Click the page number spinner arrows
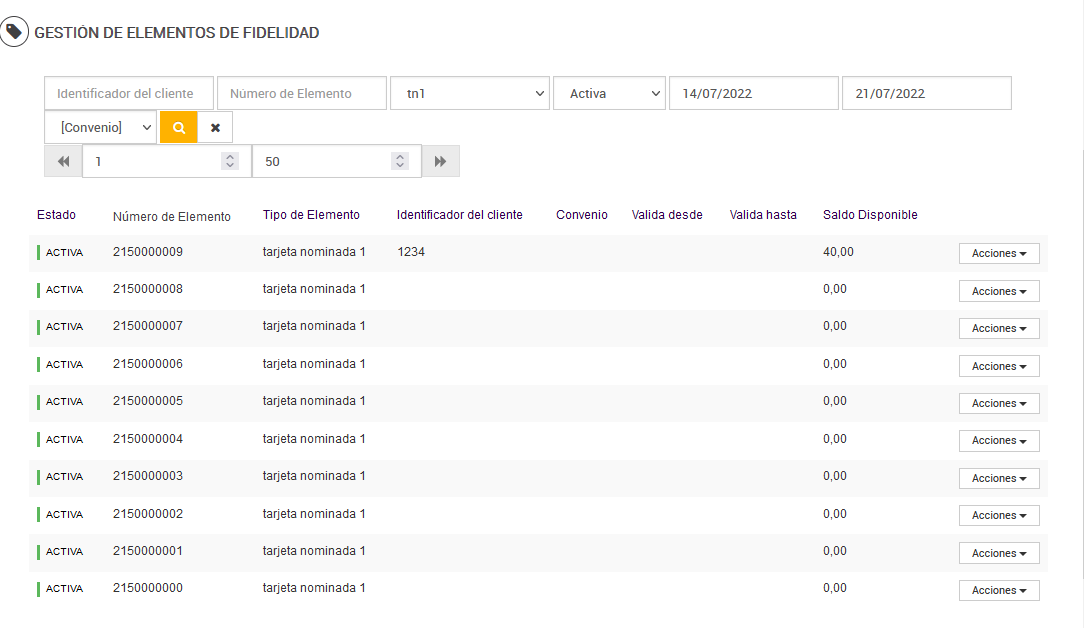The image size is (1084, 628). (x=230, y=161)
